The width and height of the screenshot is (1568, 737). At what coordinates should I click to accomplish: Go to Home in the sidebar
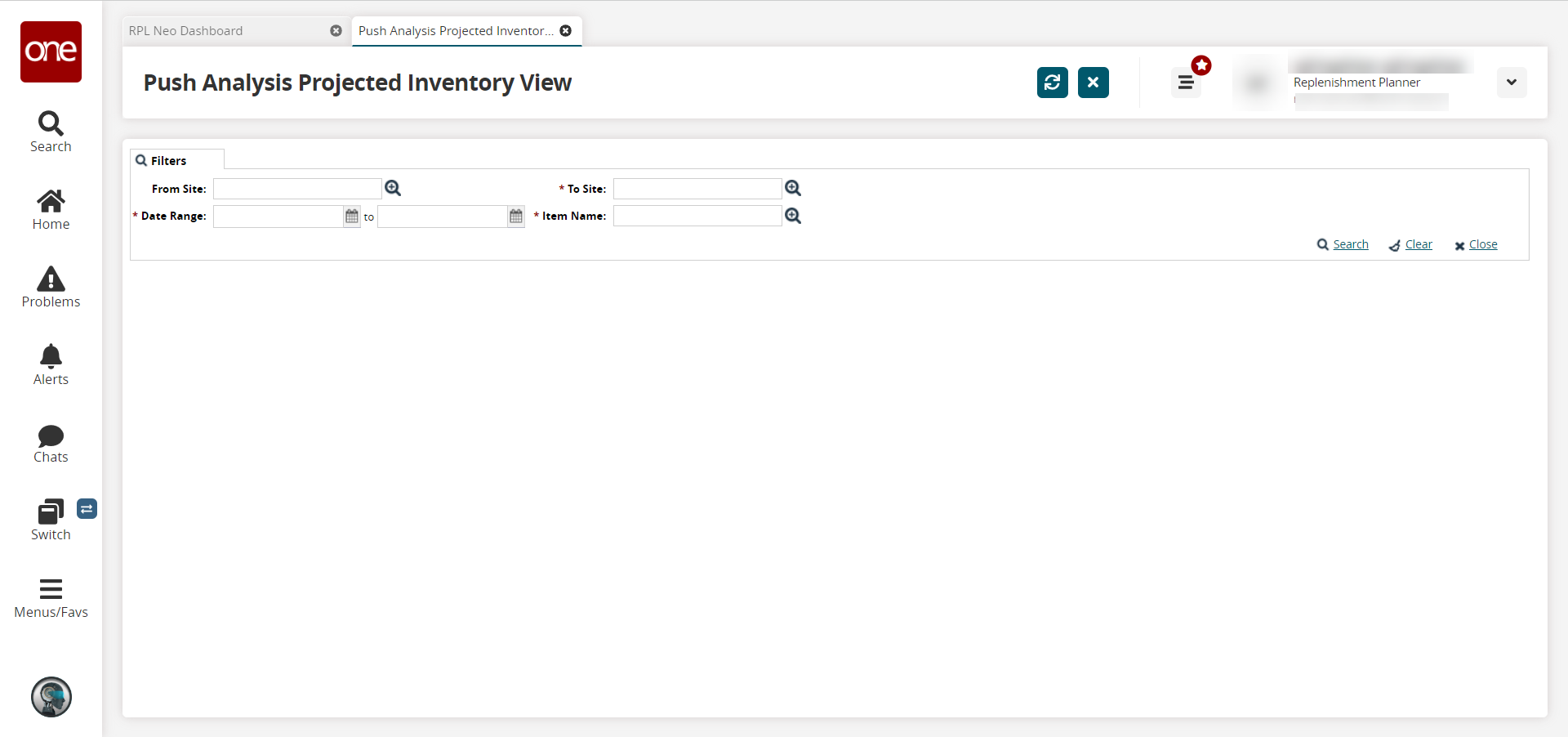coord(51,210)
